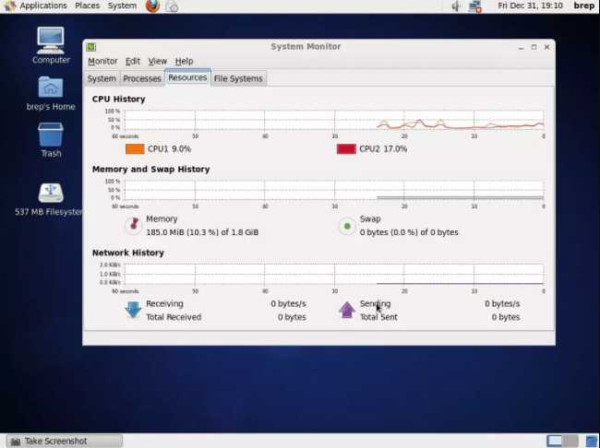This screenshot has height=448, width=600.
Task: Open Firefox from the top panel
Action: (152, 6)
